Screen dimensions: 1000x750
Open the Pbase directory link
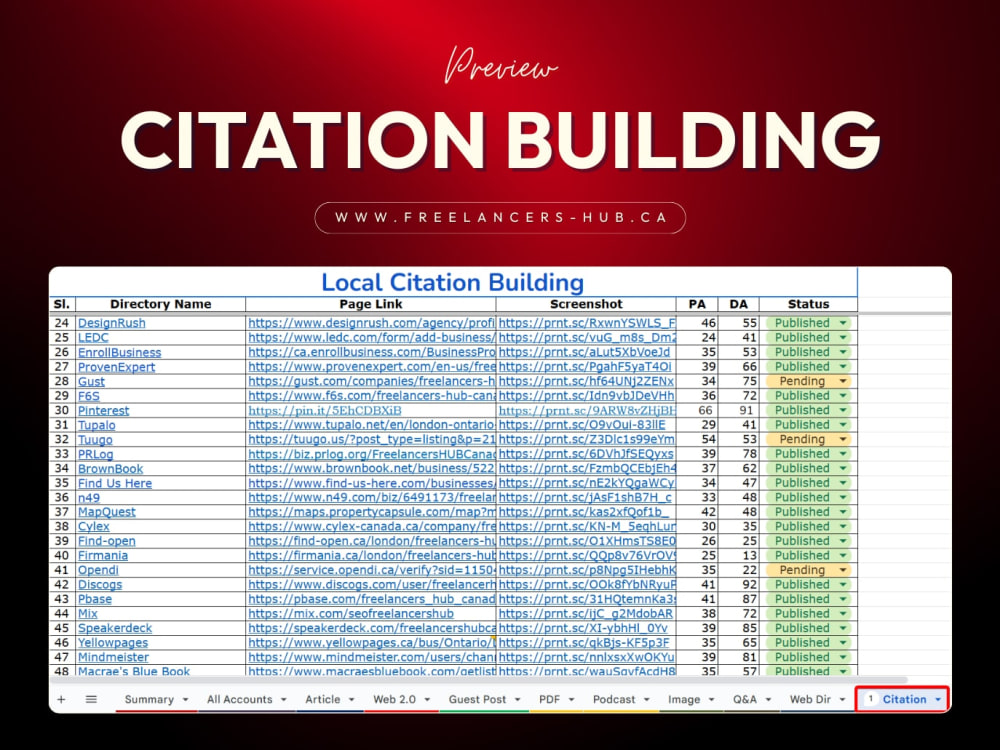coord(94,599)
